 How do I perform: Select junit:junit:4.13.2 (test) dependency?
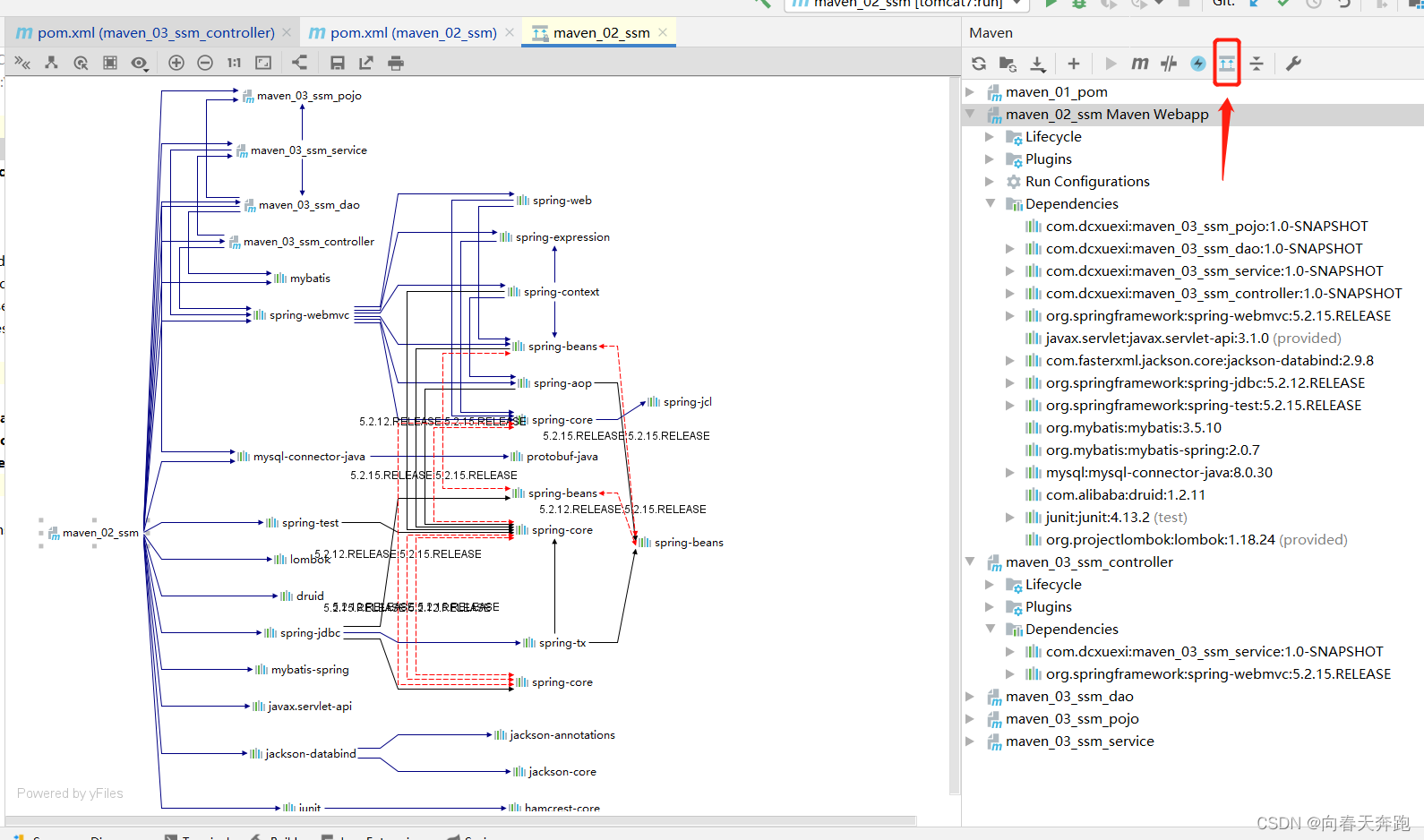1116,518
